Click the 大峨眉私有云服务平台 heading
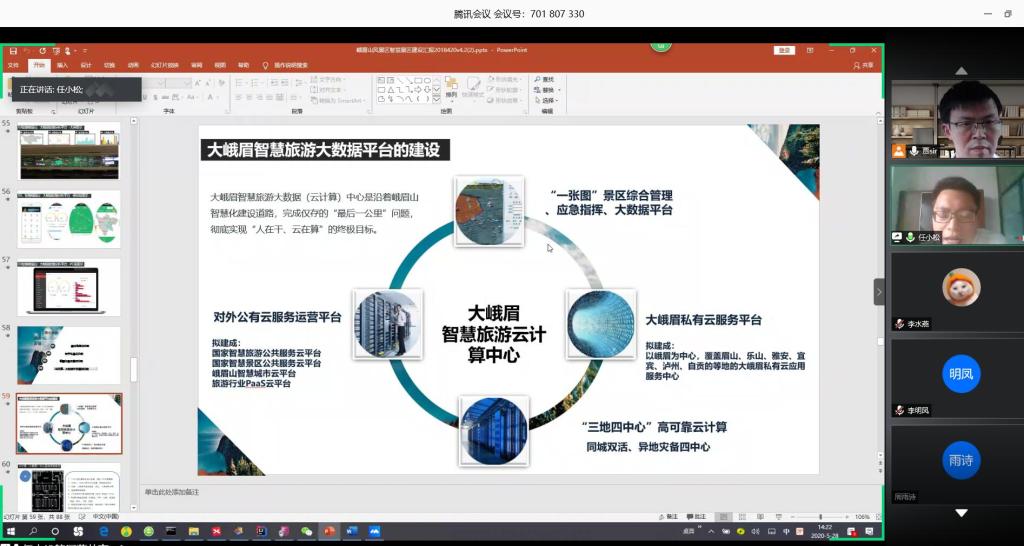 pyautogui.click(x=703, y=320)
